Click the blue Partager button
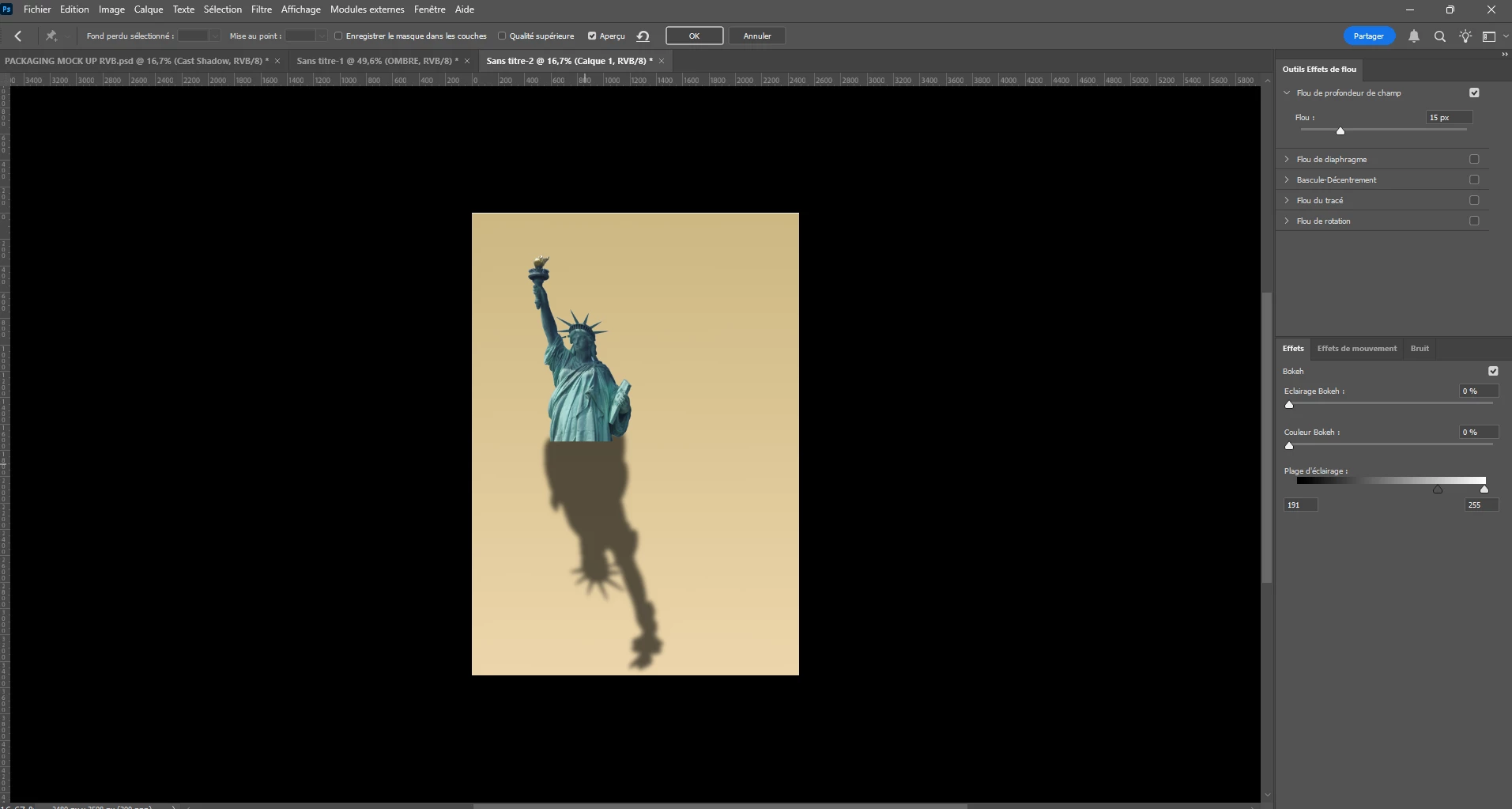This screenshot has width=1512, height=809. [x=1368, y=36]
